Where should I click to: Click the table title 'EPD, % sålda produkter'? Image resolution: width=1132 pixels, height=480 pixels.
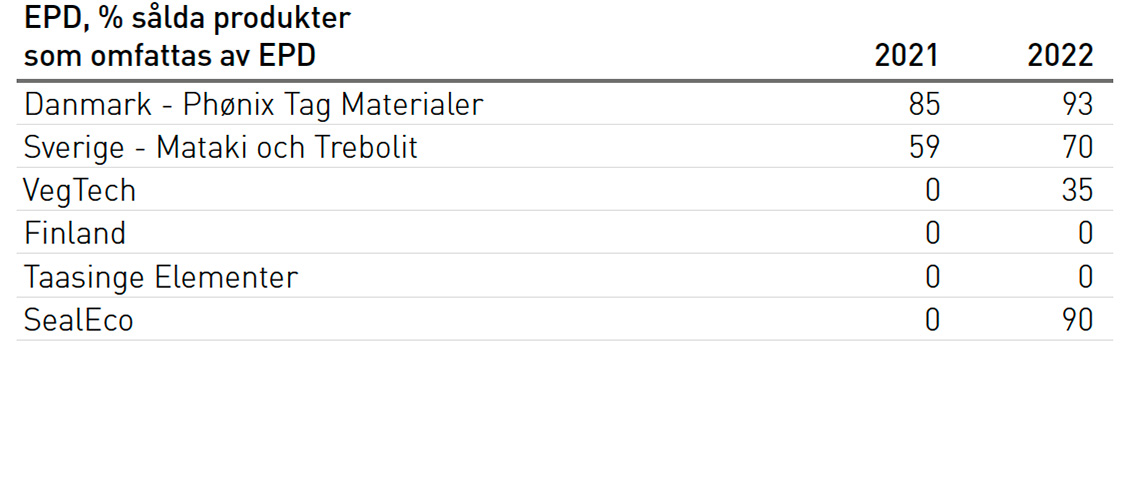point(187,17)
